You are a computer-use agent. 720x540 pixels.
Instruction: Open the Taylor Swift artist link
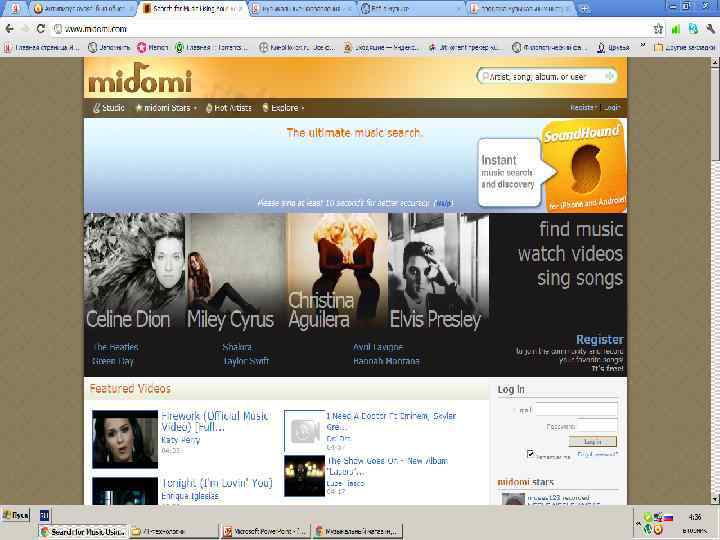point(247,361)
